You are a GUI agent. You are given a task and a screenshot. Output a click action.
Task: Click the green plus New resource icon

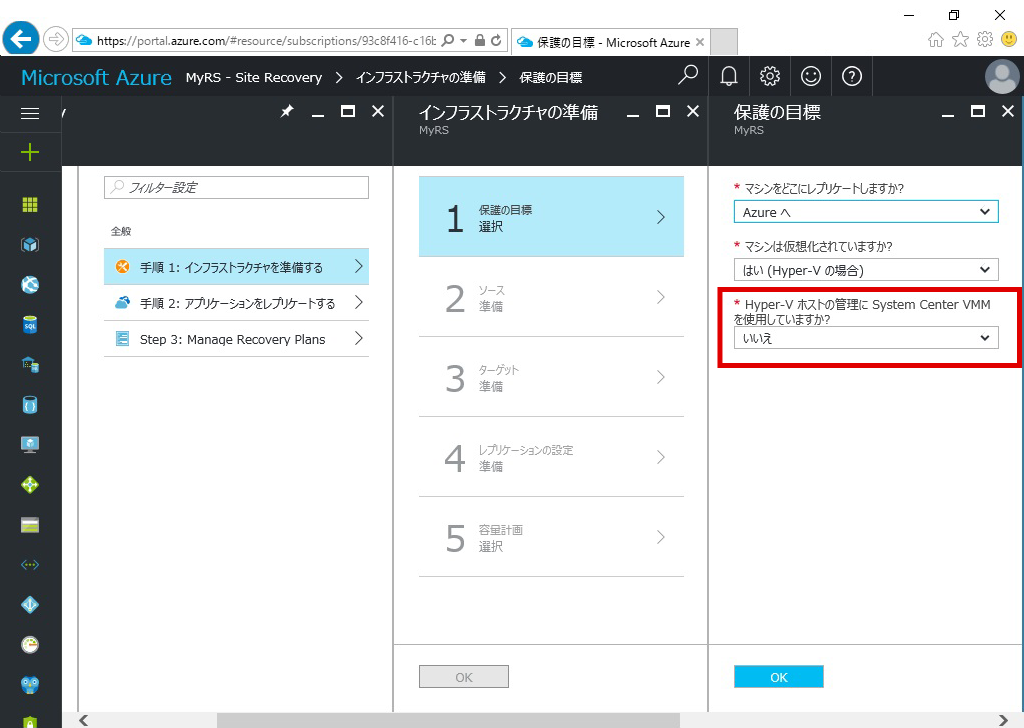[x=30, y=152]
